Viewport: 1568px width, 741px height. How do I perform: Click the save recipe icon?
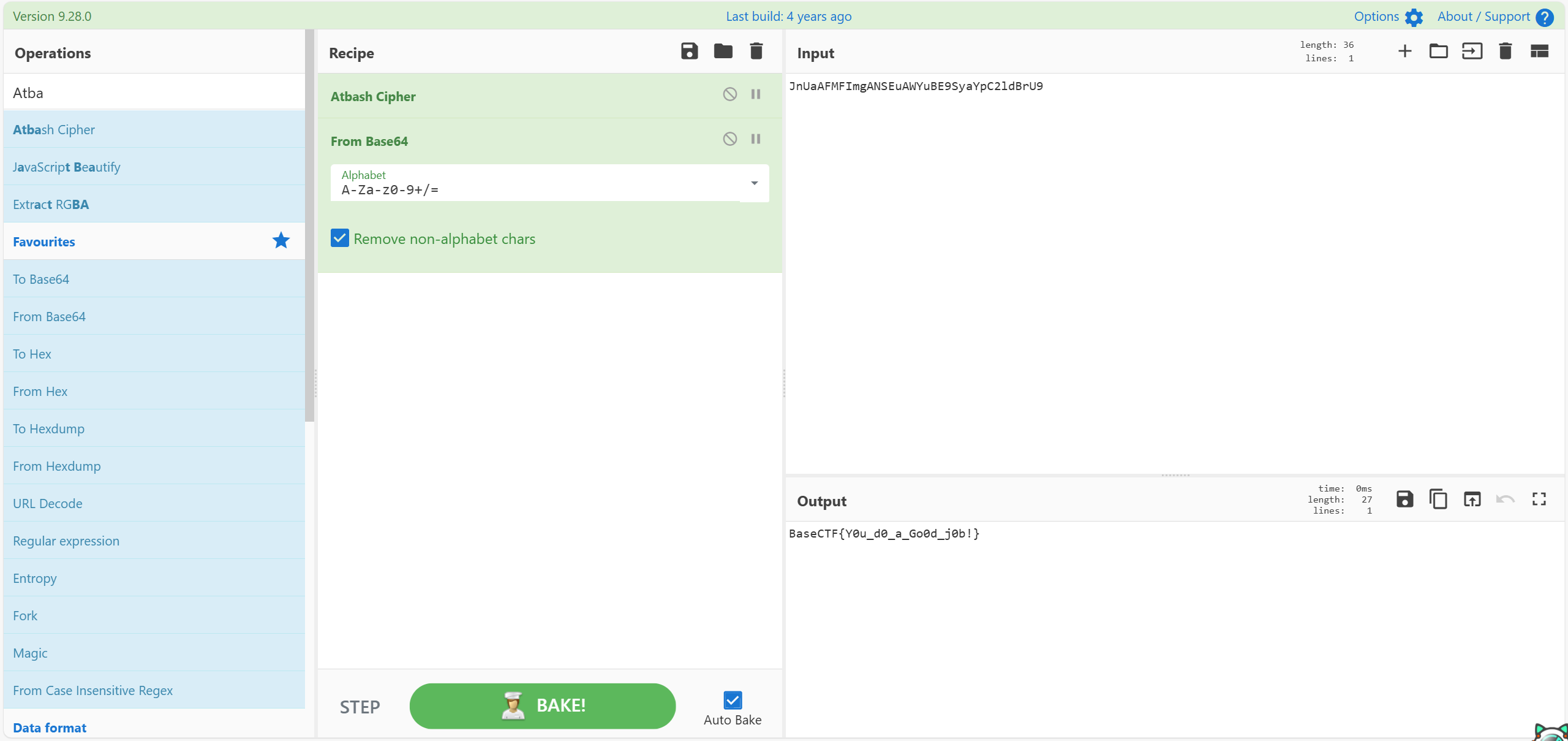(689, 51)
